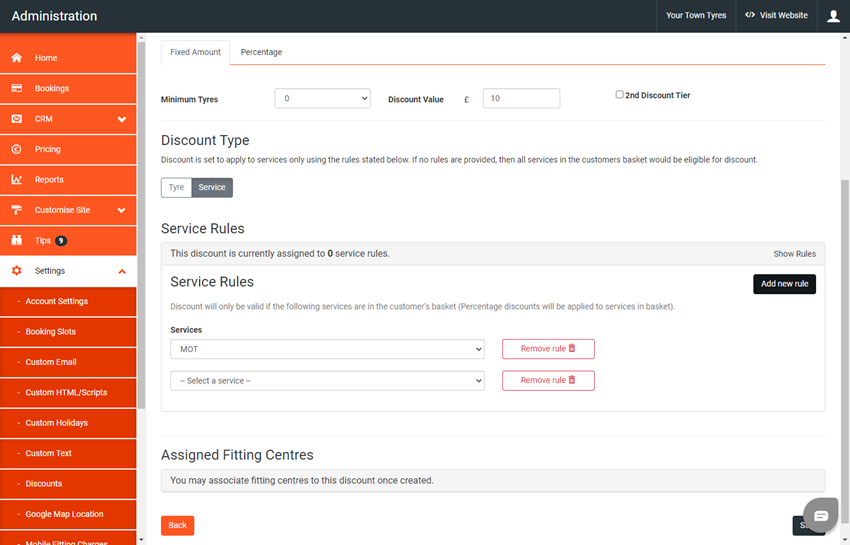This screenshot has width=850, height=545.
Task: Select the Service discount type toggle
Action: click(212, 187)
